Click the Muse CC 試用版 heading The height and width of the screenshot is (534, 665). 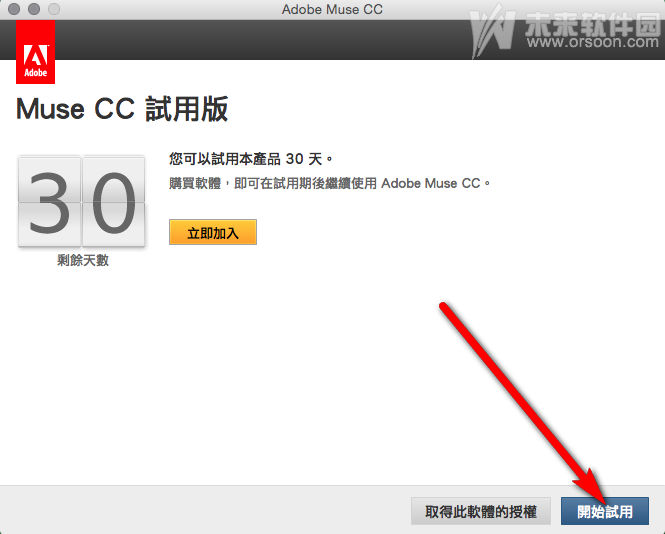click(122, 109)
